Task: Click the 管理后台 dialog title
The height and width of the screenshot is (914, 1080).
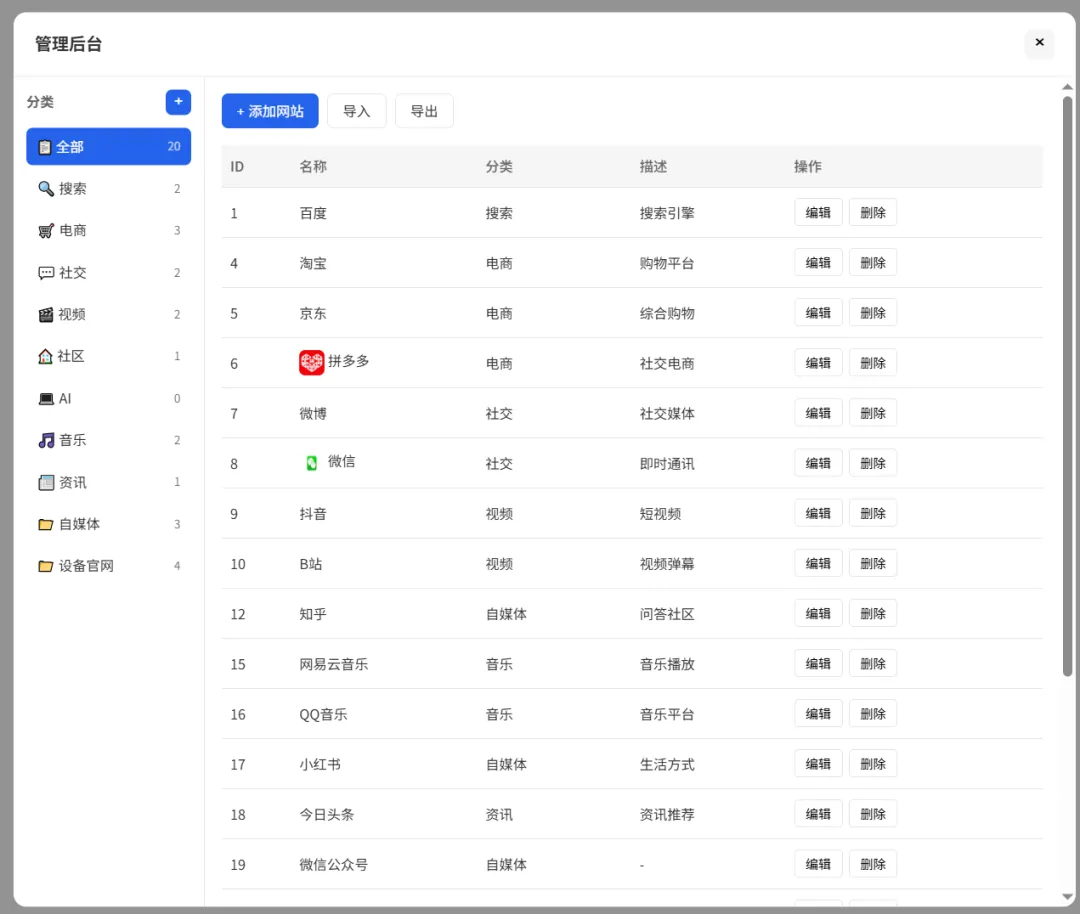Action: [x=68, y=44]
